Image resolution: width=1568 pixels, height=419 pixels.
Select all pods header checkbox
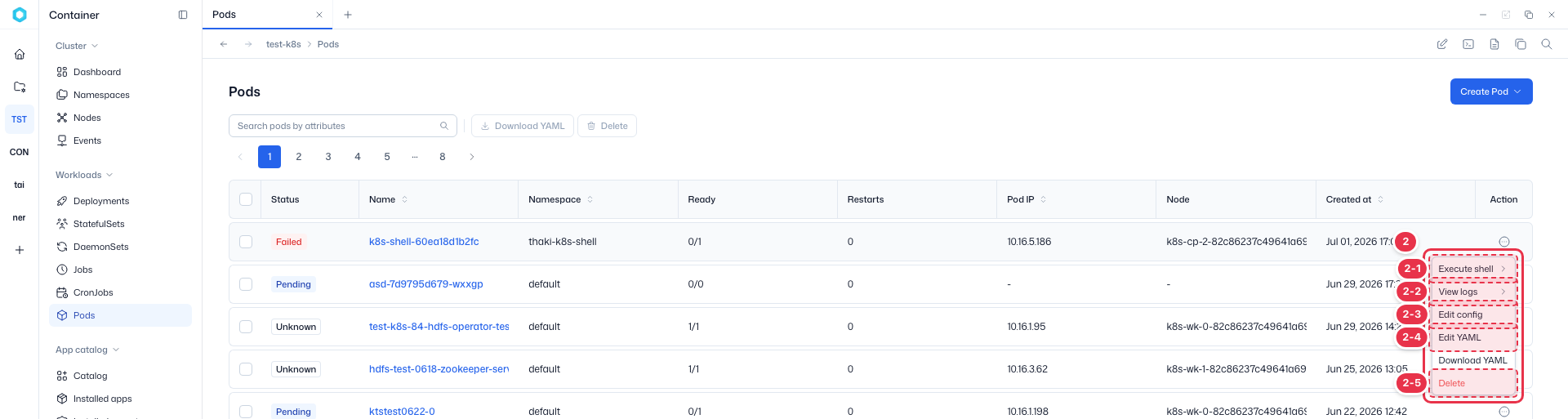246,199
